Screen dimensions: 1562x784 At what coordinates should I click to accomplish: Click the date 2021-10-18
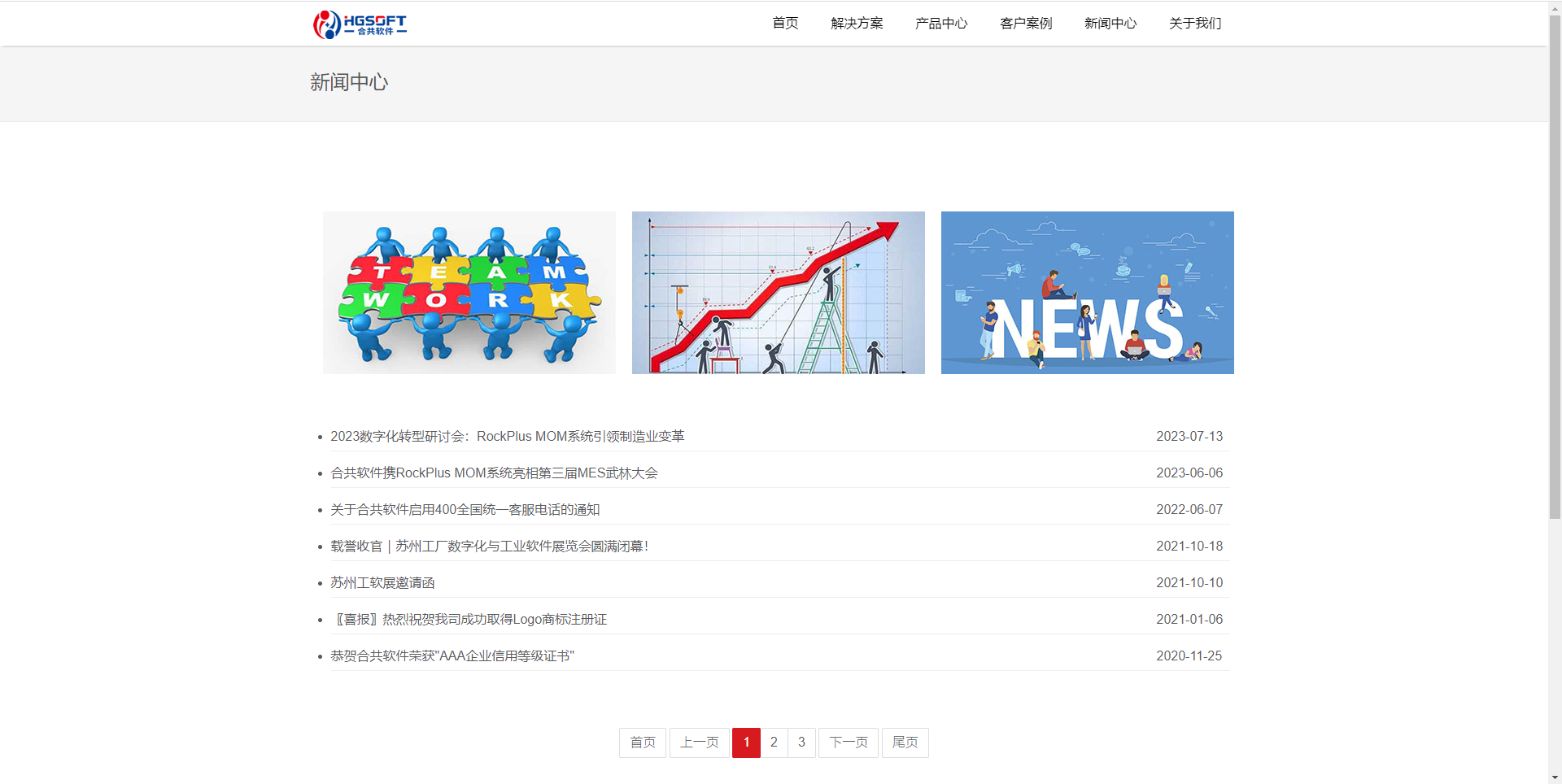pyautogui.click(x=1189, y=547)
